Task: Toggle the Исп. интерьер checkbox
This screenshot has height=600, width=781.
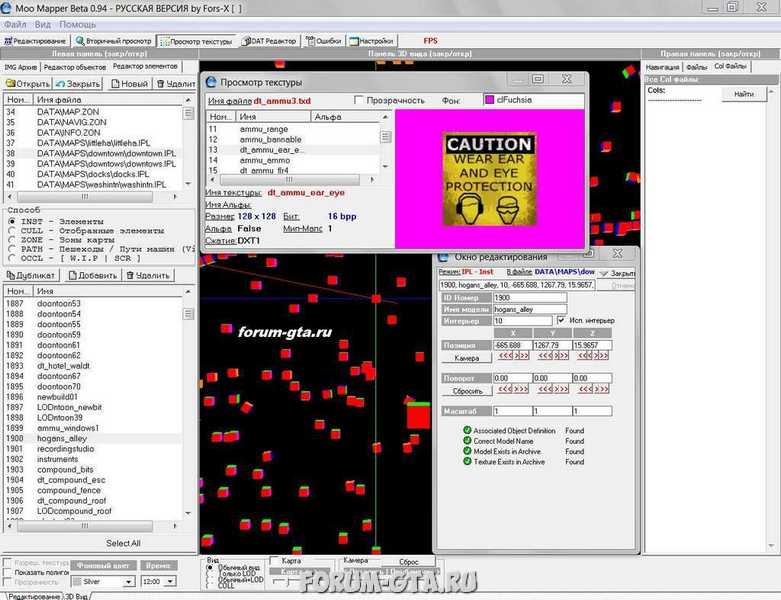Action: click(561, 320)
